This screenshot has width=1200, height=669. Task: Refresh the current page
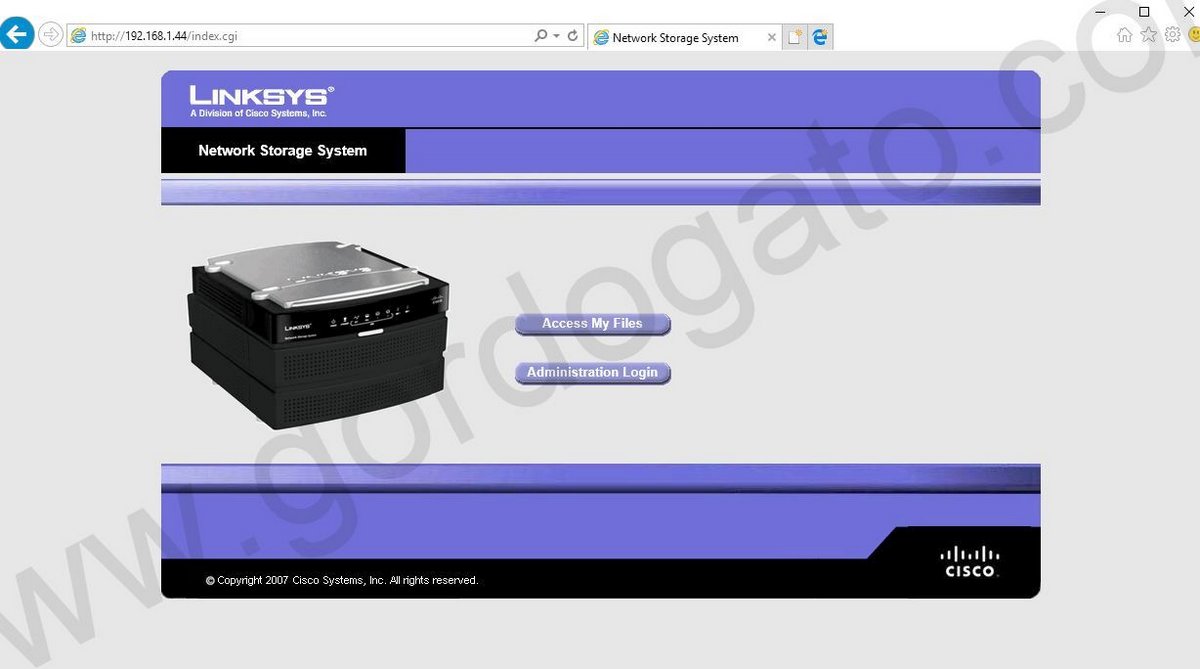[571, 34]
